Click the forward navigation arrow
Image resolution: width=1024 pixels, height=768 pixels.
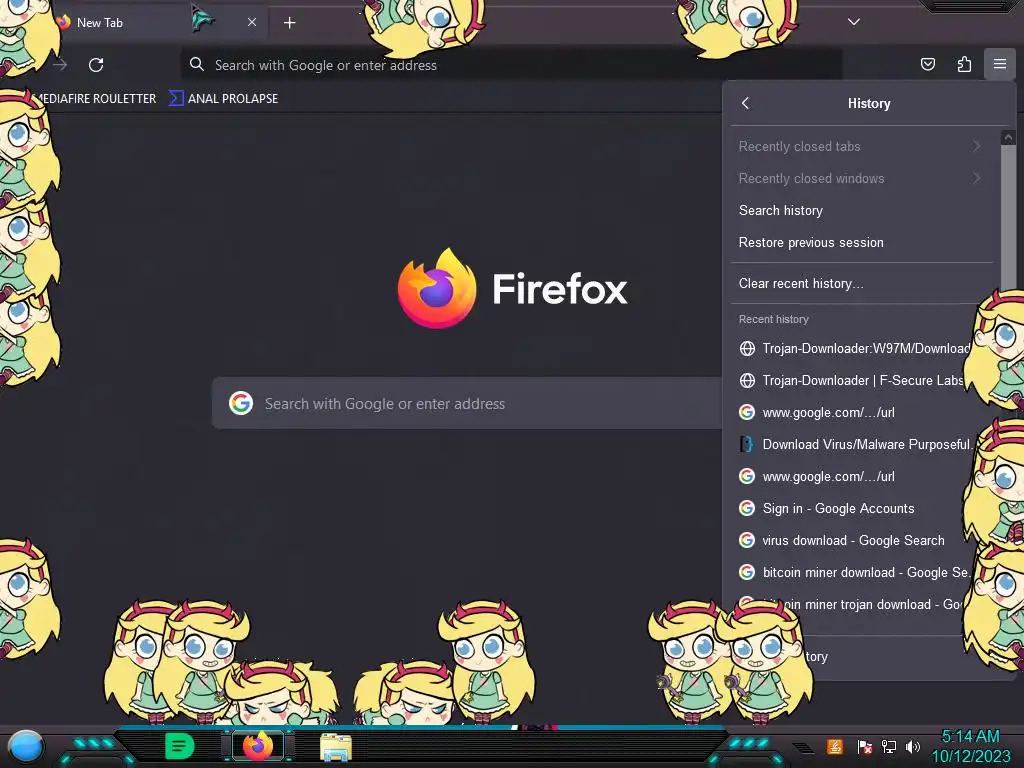[x=60, y=65]
